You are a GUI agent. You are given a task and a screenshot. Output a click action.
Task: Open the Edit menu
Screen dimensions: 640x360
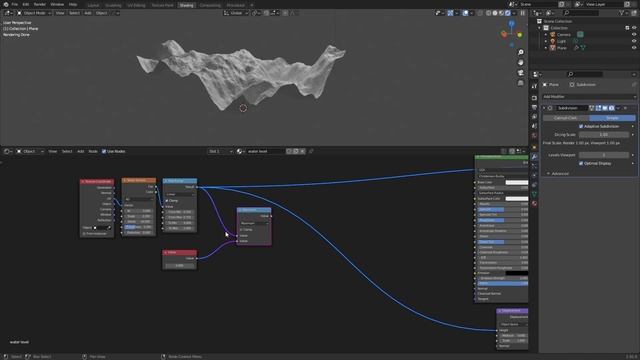26,4
